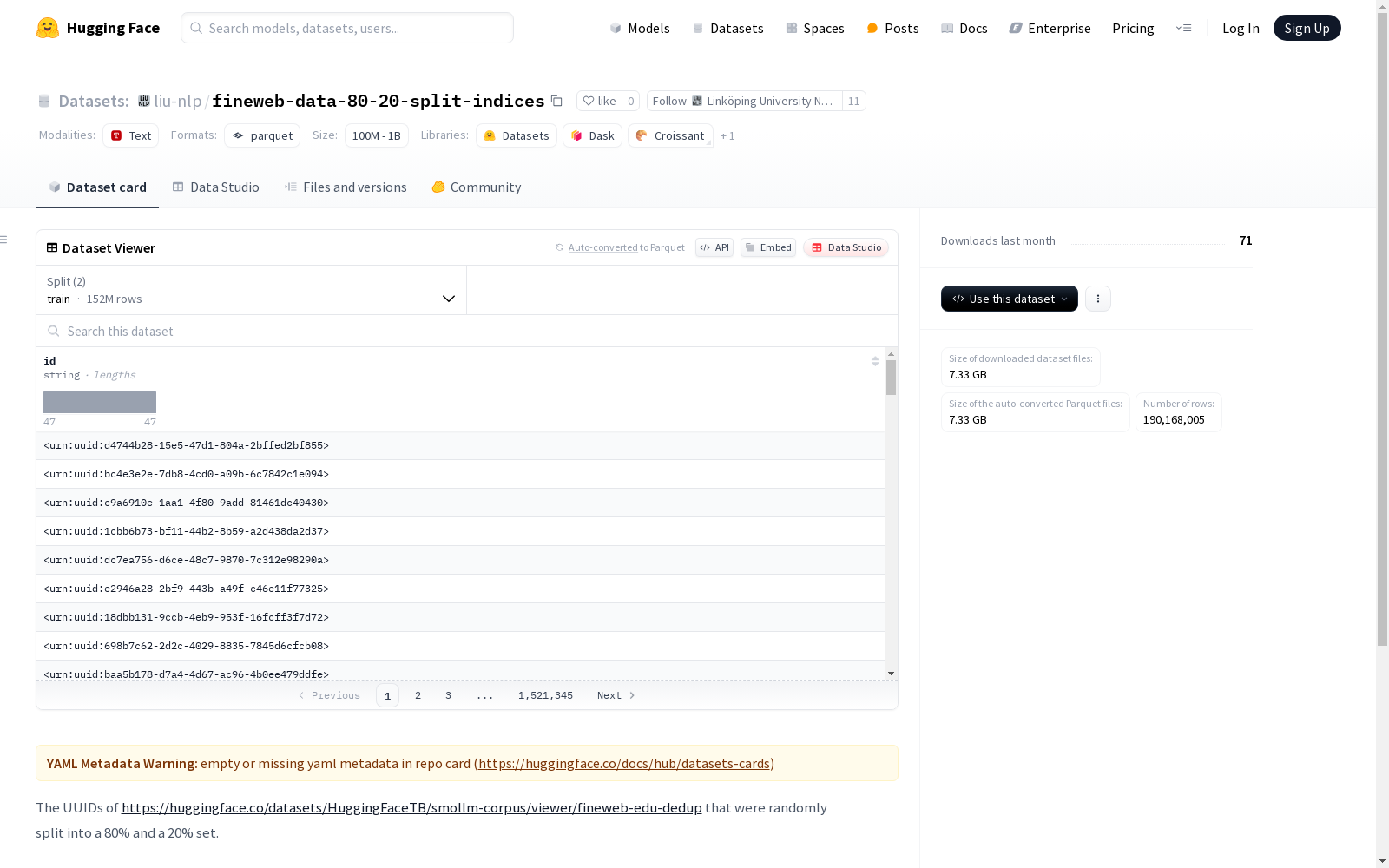Open the fineweb-edu-dedup viewer link
Image resolution: width=1389 pixels, height=868 pixels.
[x=411, y=808]
